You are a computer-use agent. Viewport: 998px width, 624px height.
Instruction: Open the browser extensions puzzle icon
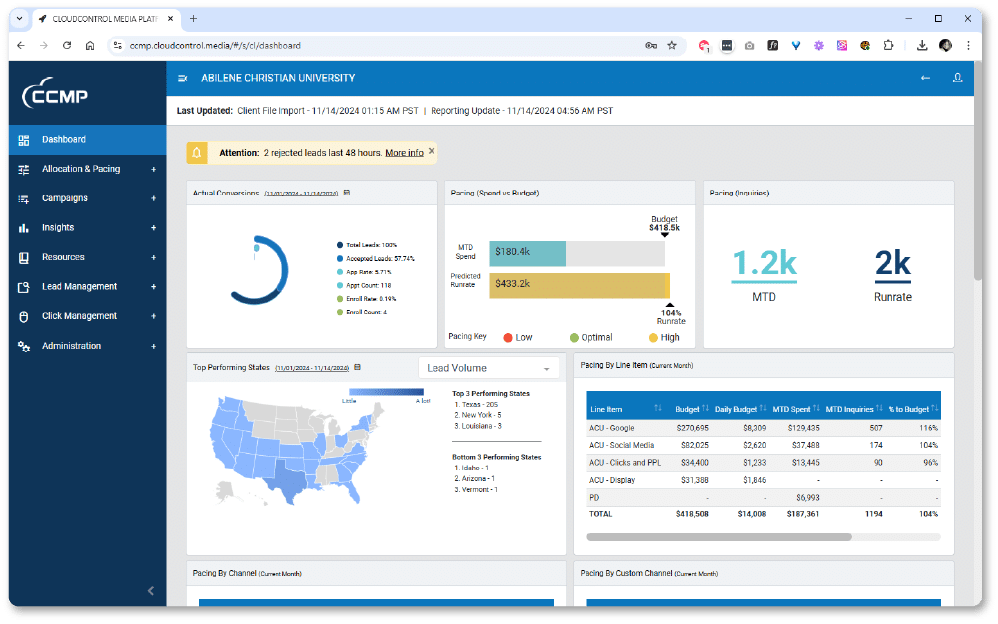tap(888, 46)
